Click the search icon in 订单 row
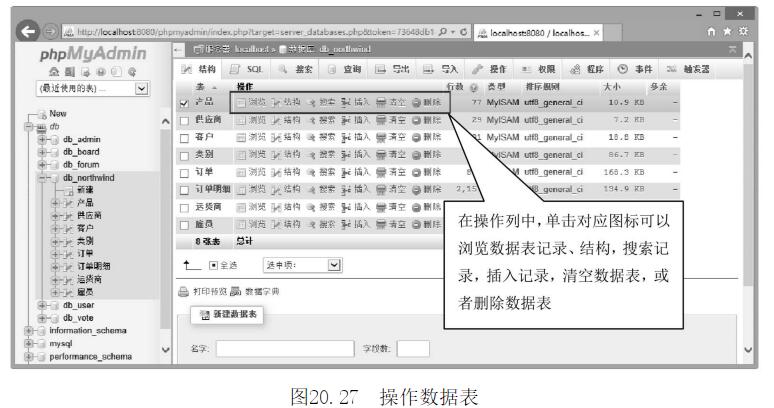The image size is (774, 408). (312, 171)
